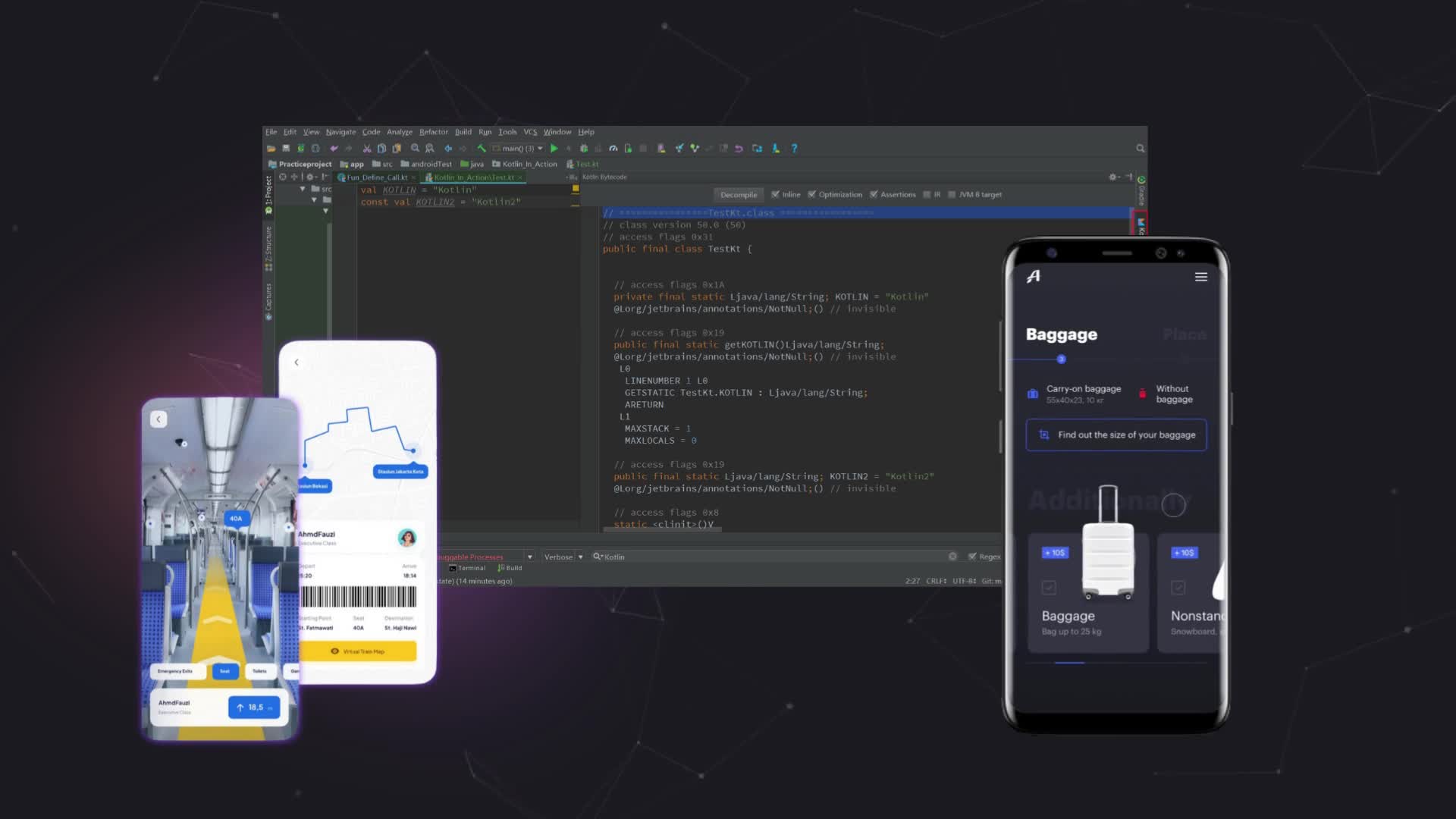Click the Copy toolbar icon
This screenshot has width=1456, height=819.
point(381,149)
